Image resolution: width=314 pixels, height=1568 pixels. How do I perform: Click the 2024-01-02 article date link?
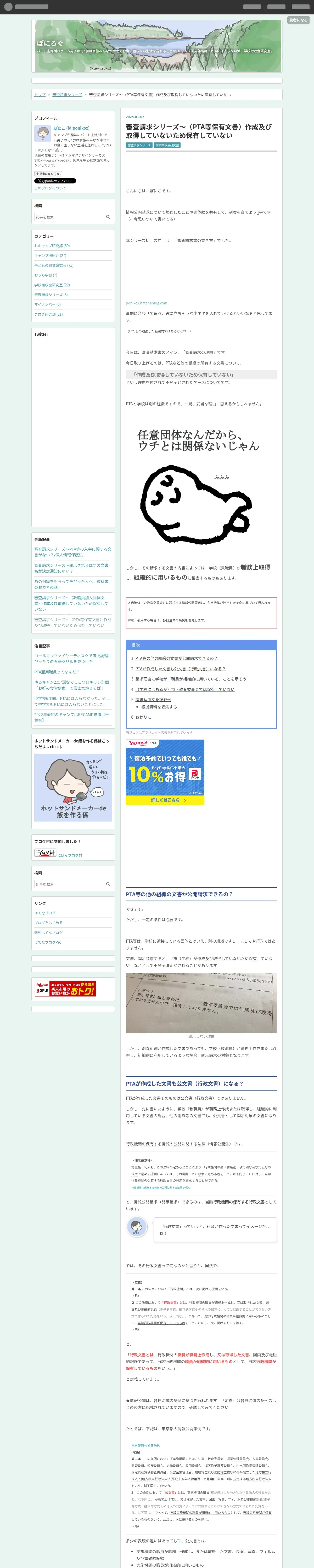(135, 117)
